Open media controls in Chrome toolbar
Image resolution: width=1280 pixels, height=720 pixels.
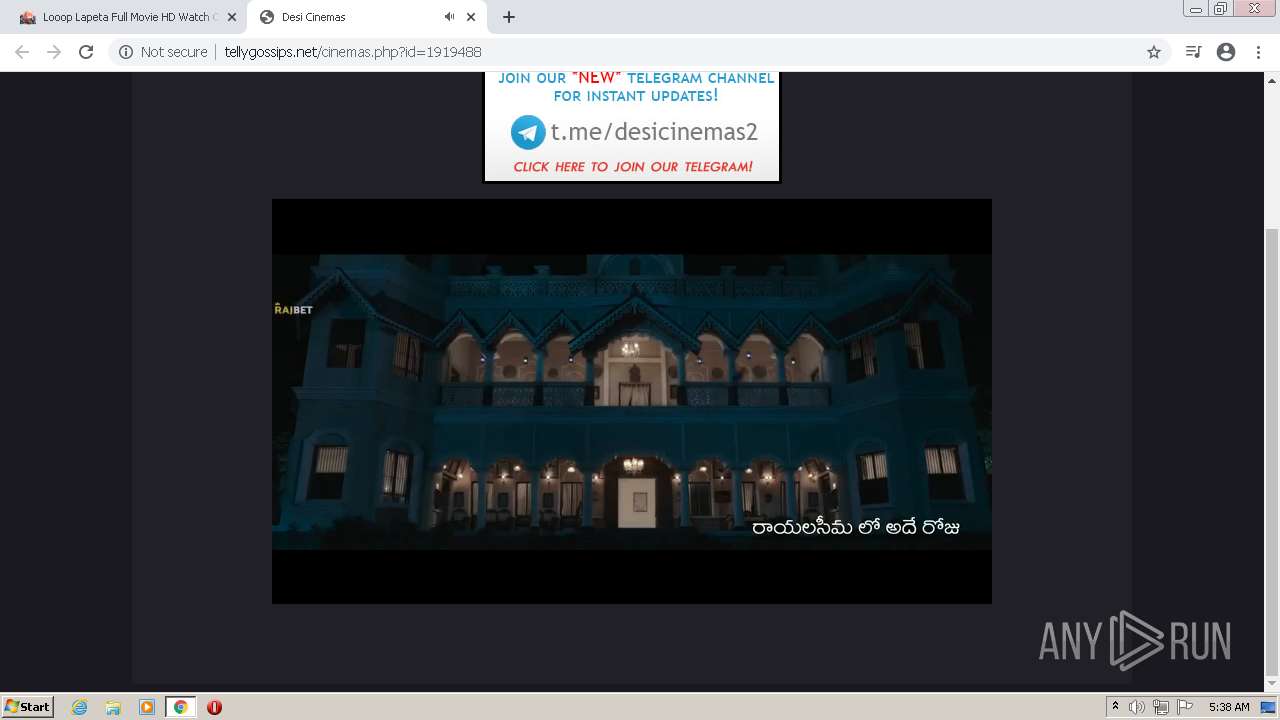(x=1193, y=52)
